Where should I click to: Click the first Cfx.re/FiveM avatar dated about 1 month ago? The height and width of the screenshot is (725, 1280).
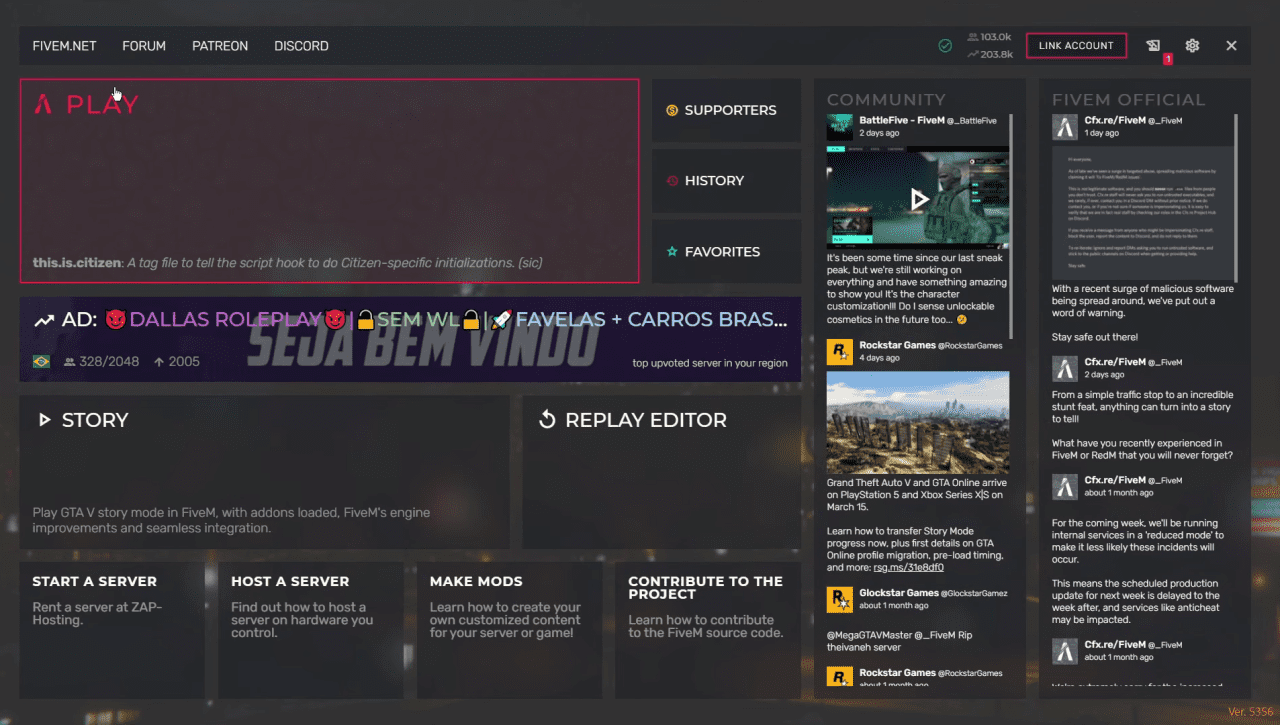click(1064, 486)
